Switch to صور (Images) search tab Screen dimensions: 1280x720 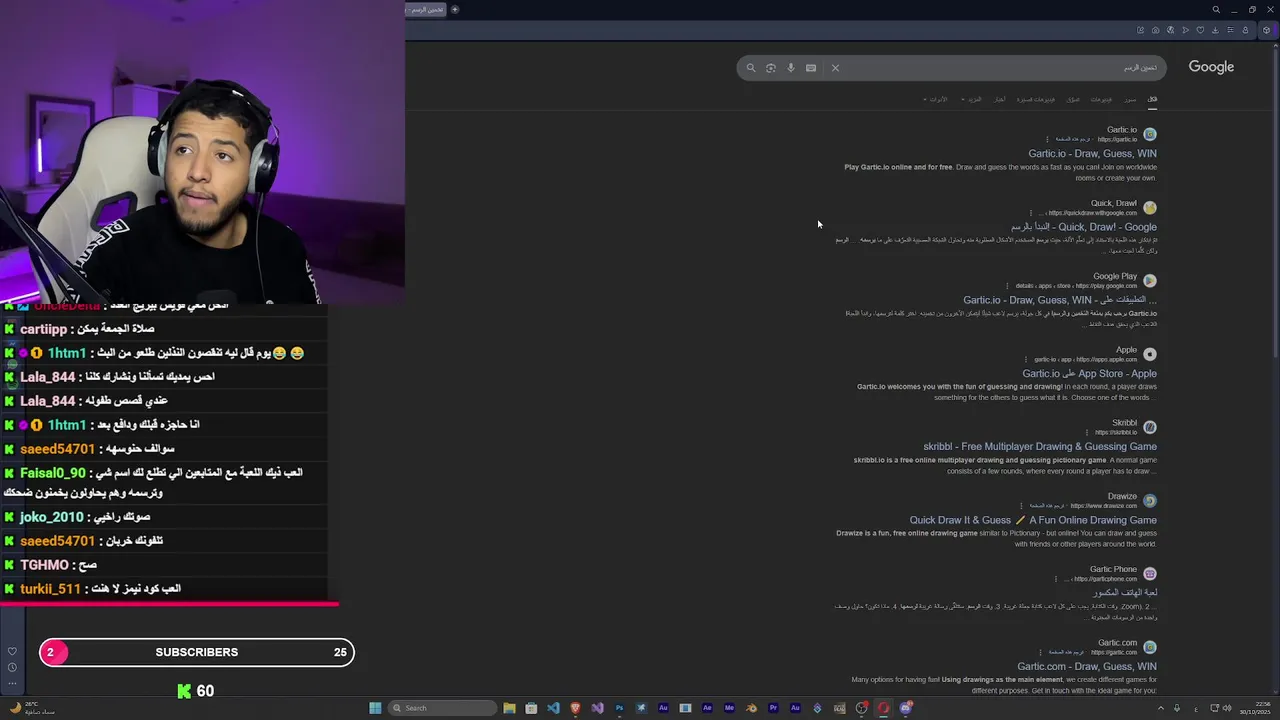[1129, 99]
